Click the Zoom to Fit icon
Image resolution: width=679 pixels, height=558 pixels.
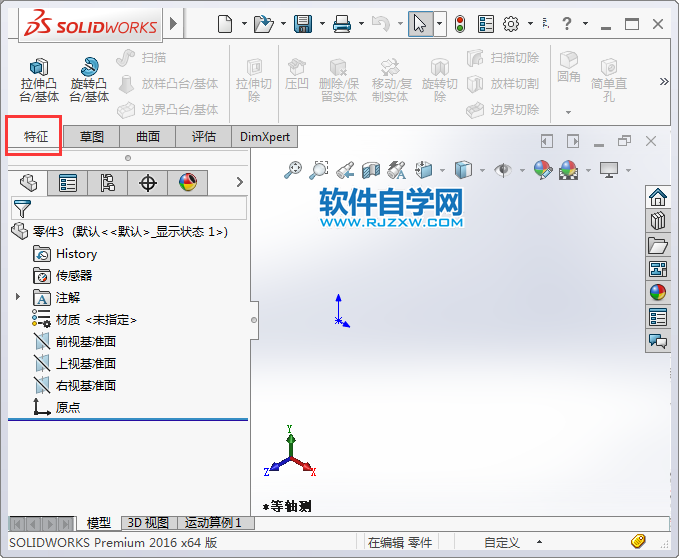pos(293,170)
